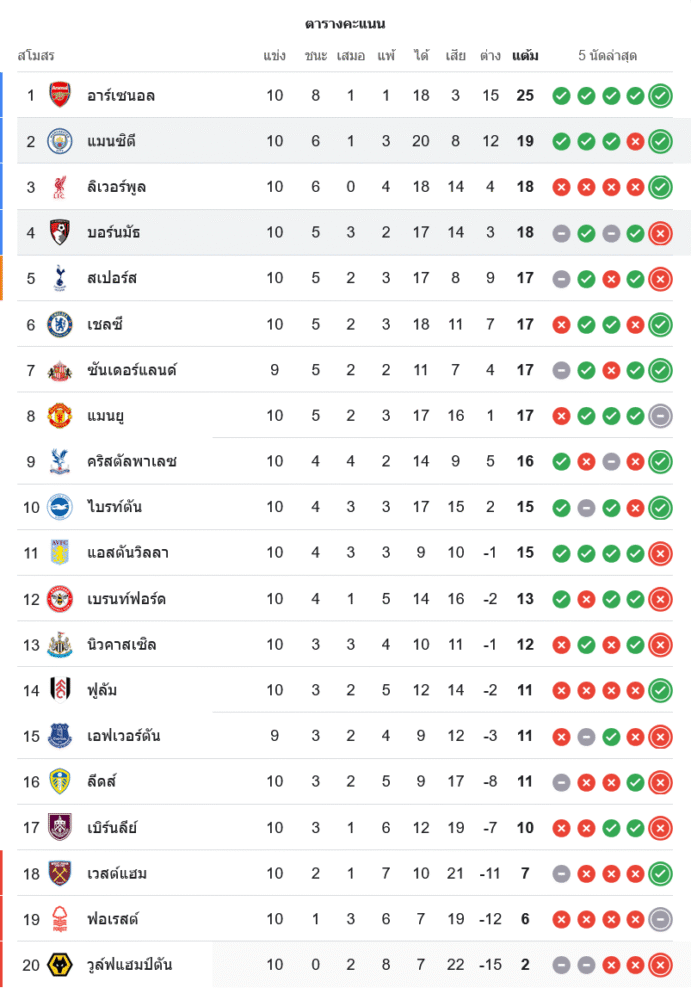Viewport: 691px width, 1000px height.
Task: Click Bournemouth's latest loss result icon
Action: tap(660, 233)
